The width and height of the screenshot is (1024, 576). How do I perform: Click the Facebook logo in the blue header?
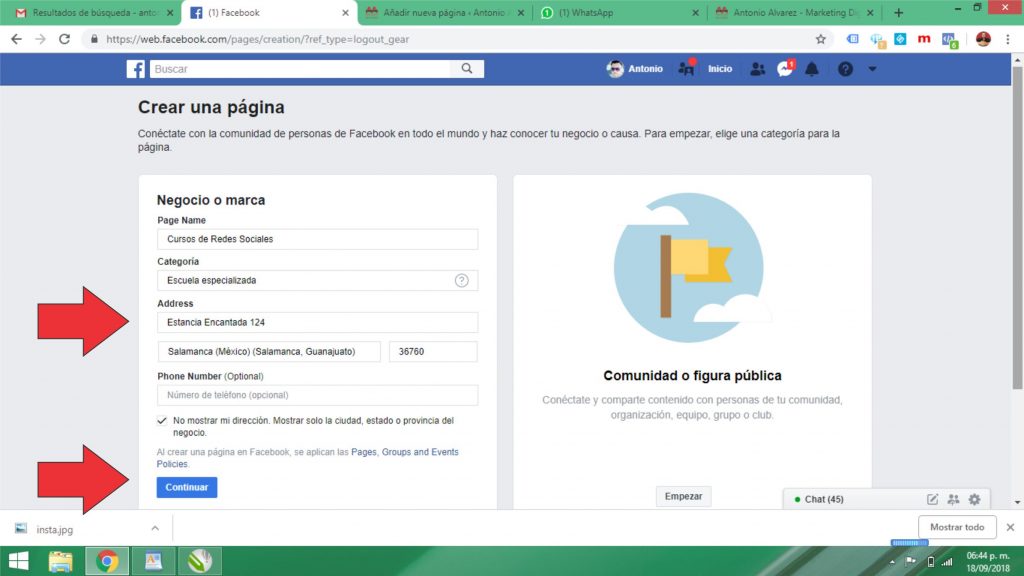click(136, 69)
